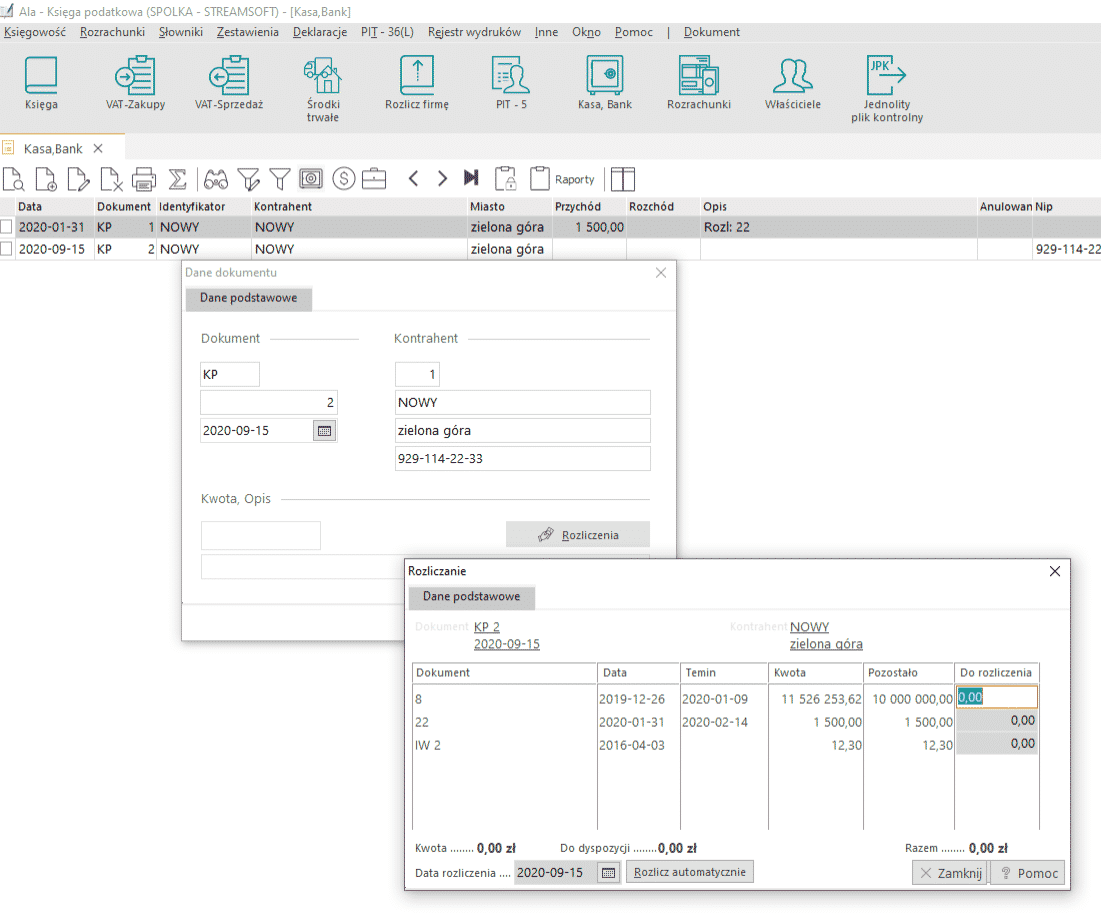The image size is (1101, 916).
Task: Click the briefcase icon
Action: click(x=374, y=179)
